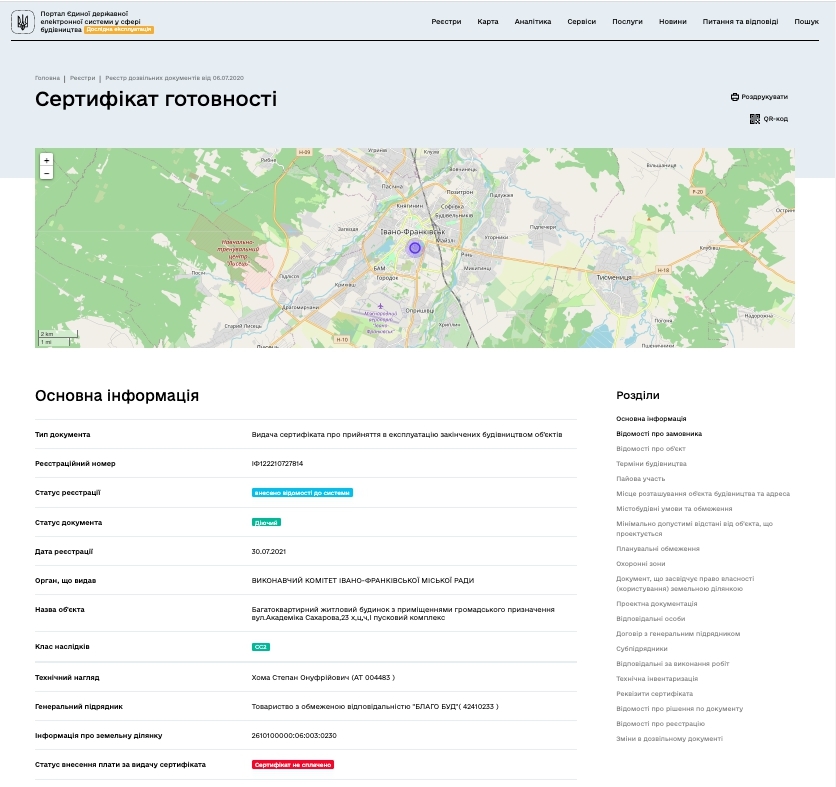Expand the Послуги navigation menu

[627, 21]
